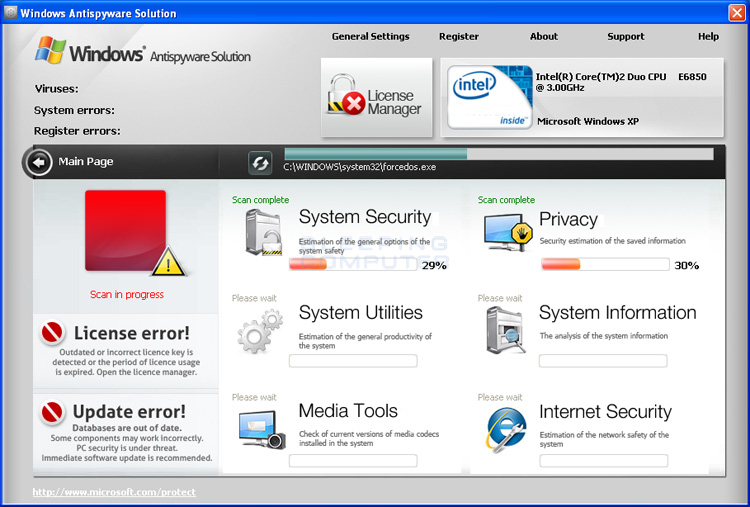
Task: Click the title bar application icon
Action: [x=10, y=12]
